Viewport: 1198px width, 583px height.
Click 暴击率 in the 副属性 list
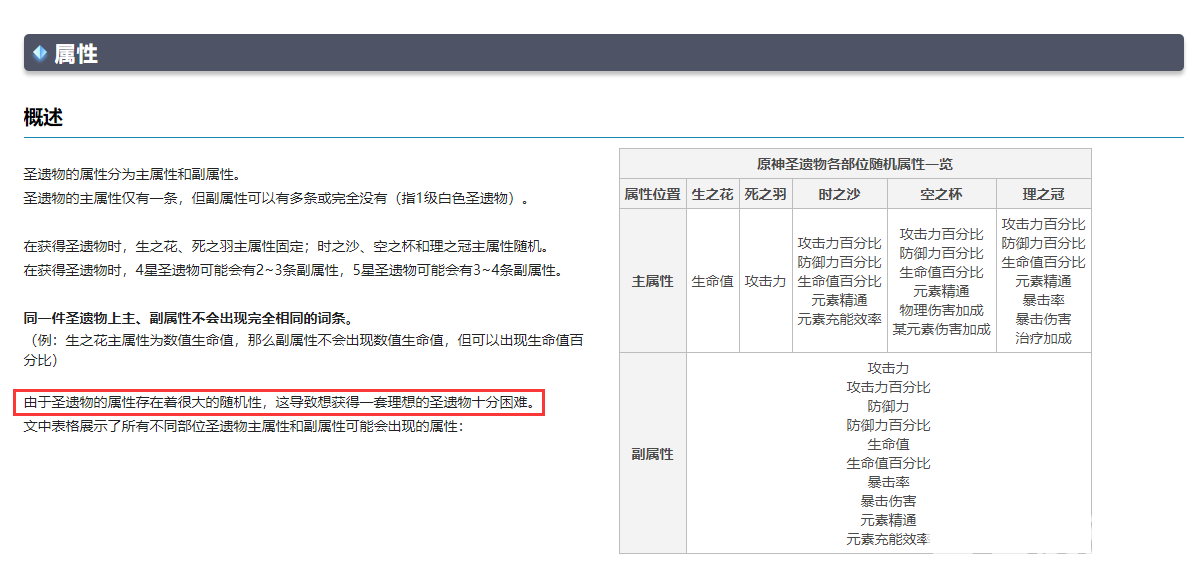[x=889, y=482]
